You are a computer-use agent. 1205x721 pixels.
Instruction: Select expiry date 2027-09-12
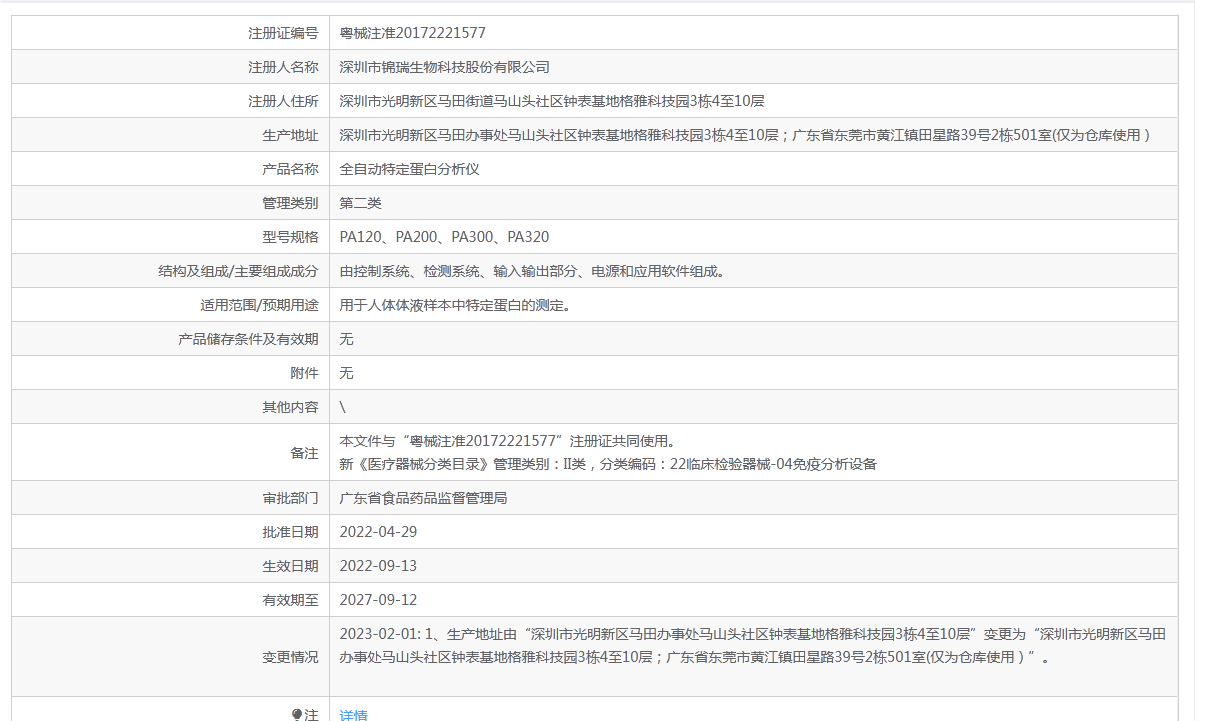point(378,600)
